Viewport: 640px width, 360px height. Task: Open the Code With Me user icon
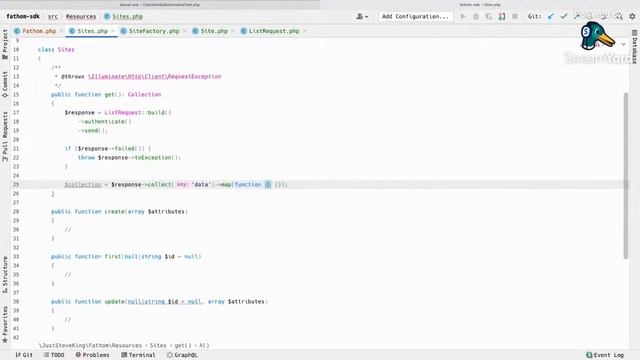[362, 16]
